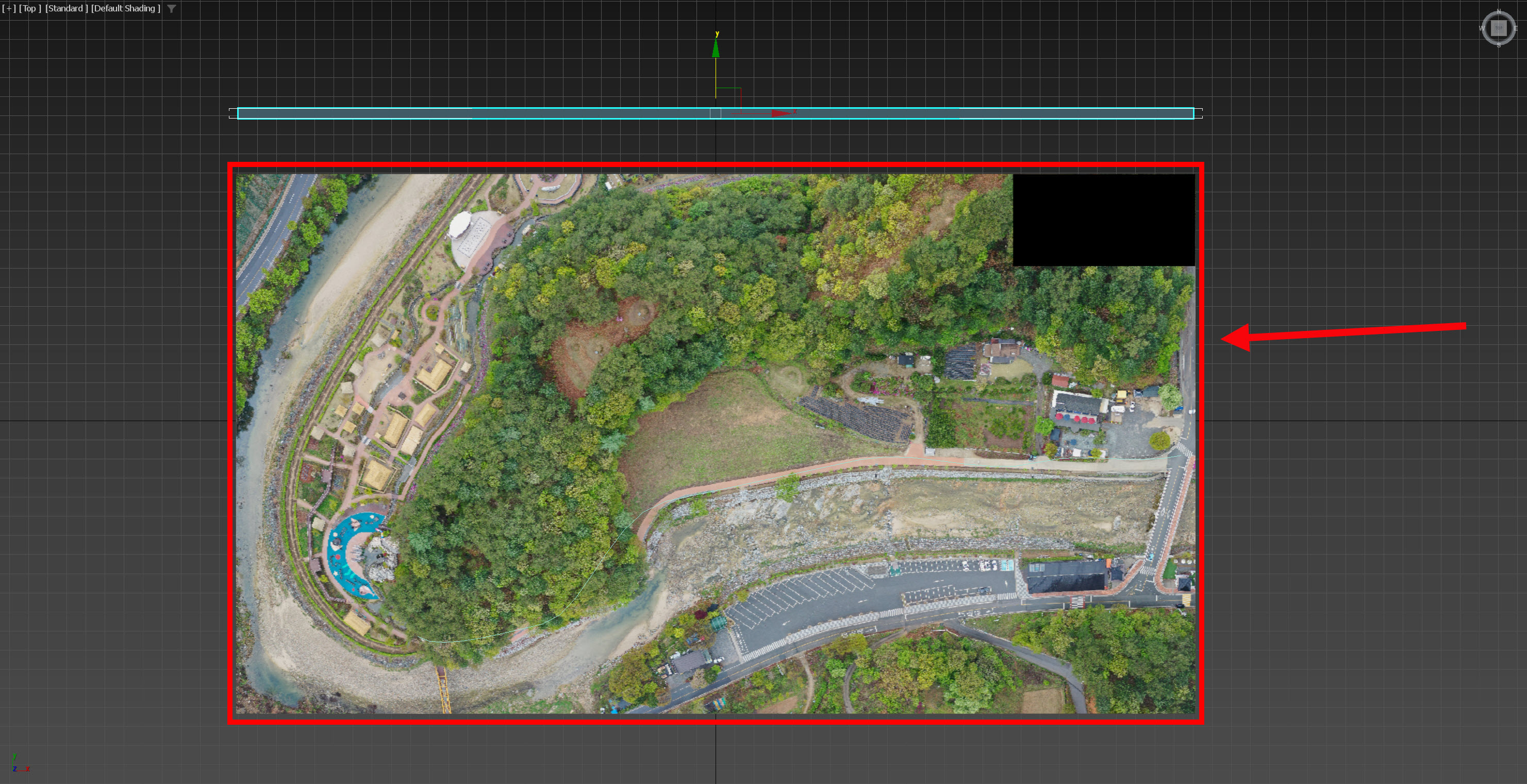Click the E compass letter on ViewCube
Screen dimensions: 1527x784
pyautogui.click(x=1516, y=28)
